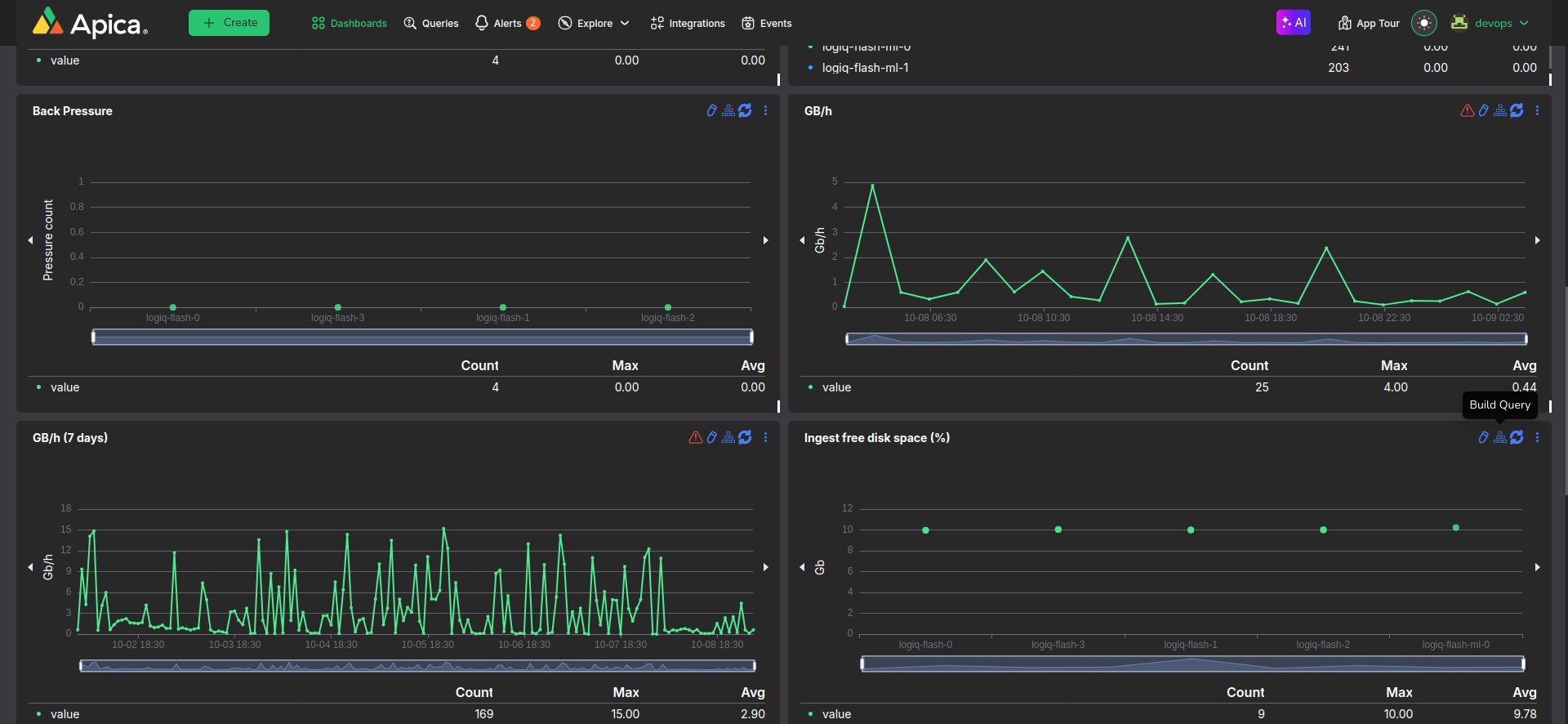Screen dimensions: 1568x724
Task: Go to the Queries menu item
Action: coord(431,23)
